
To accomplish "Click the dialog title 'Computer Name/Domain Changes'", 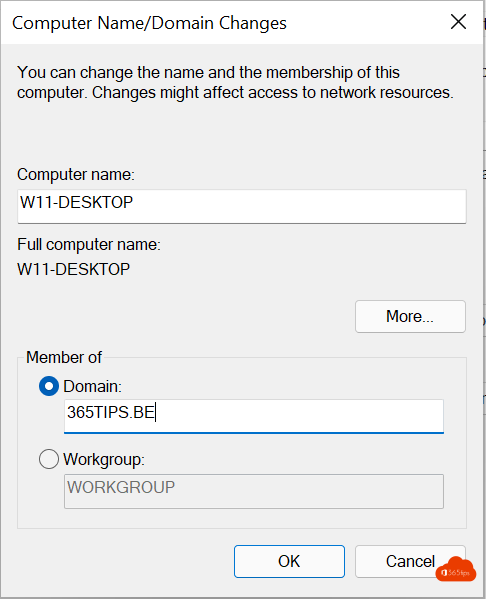I will (x=149, y=23).
